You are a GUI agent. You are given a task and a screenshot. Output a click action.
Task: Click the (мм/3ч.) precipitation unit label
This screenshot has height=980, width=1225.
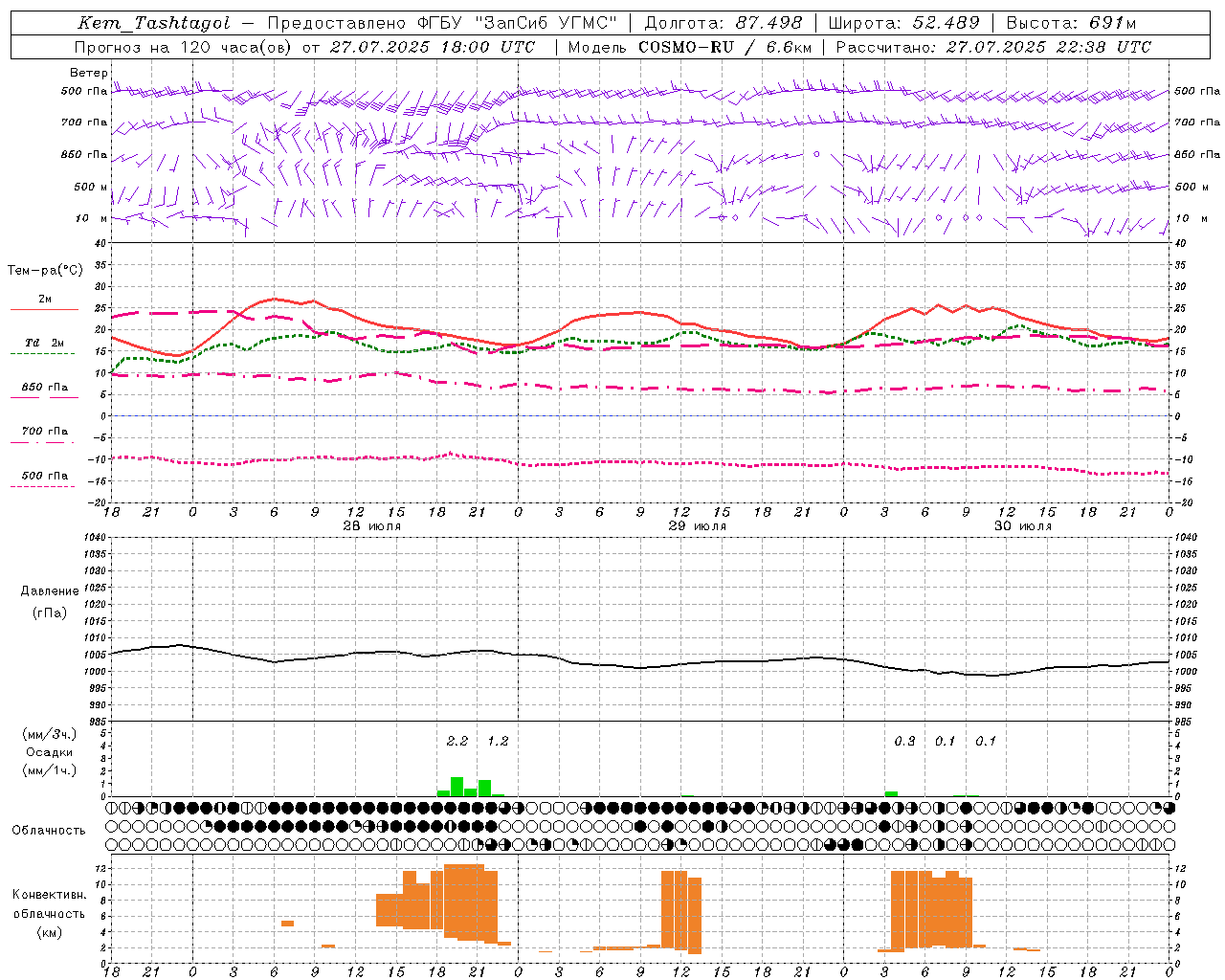tap(50, 734)
